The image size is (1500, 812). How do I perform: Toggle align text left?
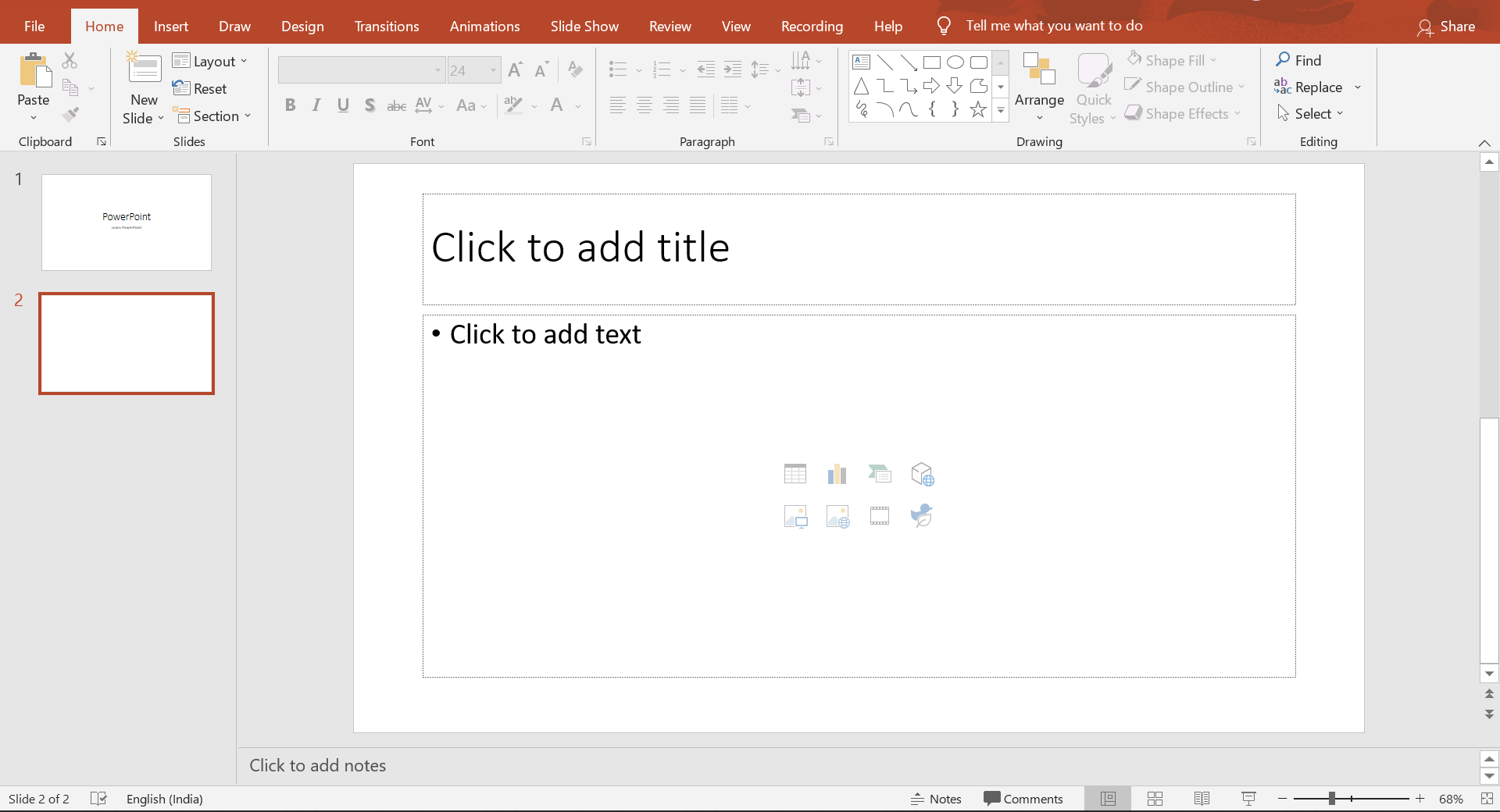618,105
